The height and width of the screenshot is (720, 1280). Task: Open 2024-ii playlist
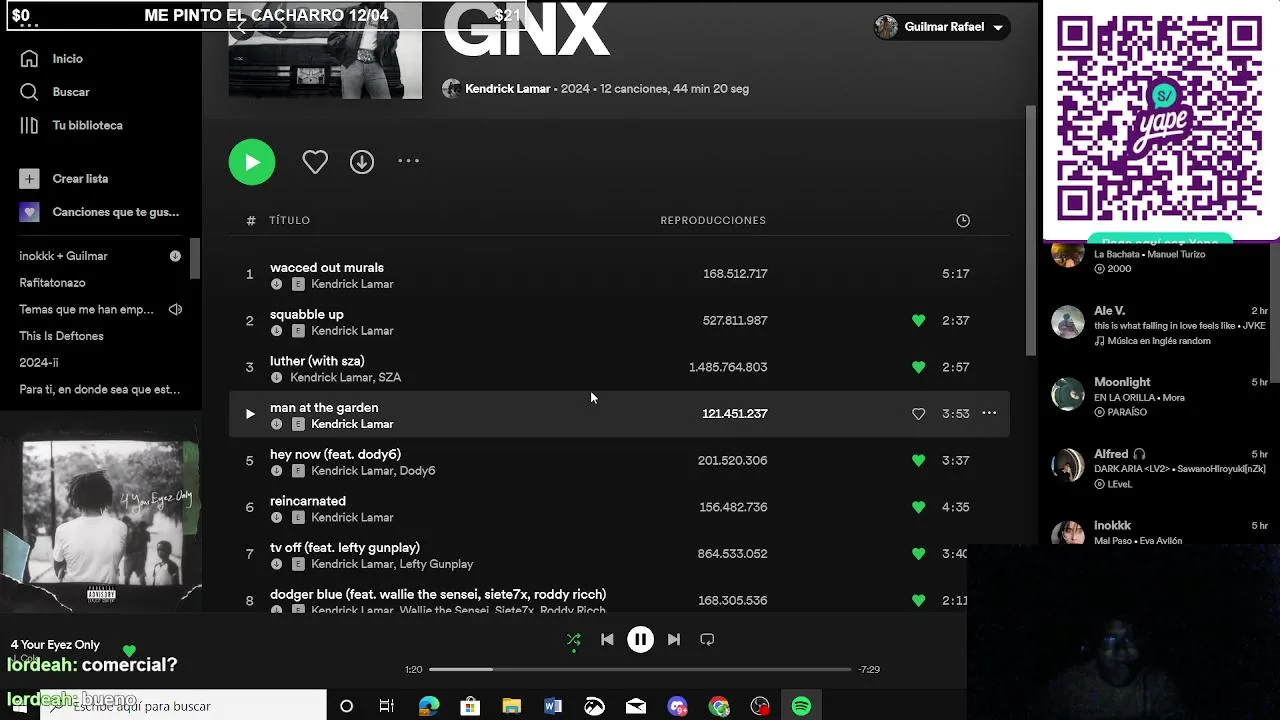point(39,363)
